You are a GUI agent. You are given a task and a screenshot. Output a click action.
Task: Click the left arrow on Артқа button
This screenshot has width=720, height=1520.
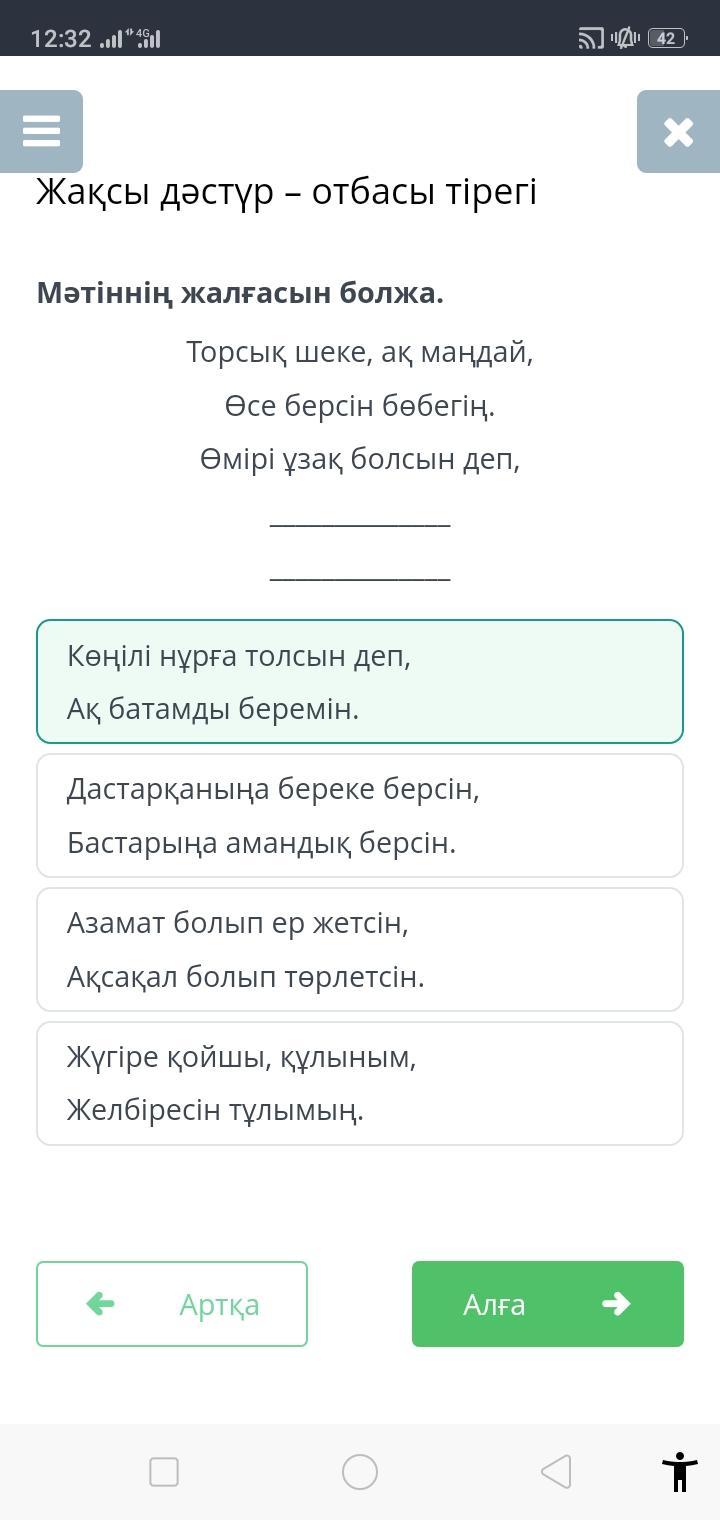(x=101, y=1303)
